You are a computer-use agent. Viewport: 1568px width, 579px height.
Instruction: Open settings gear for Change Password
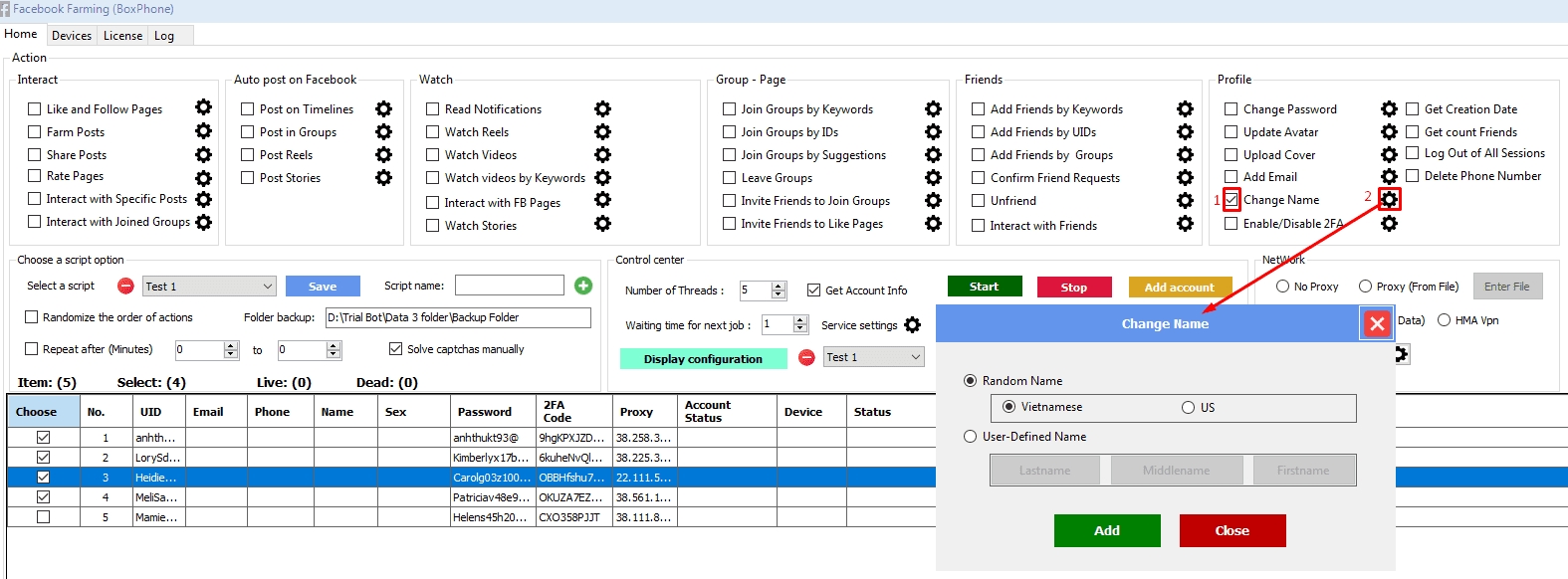coord(1389,108)
